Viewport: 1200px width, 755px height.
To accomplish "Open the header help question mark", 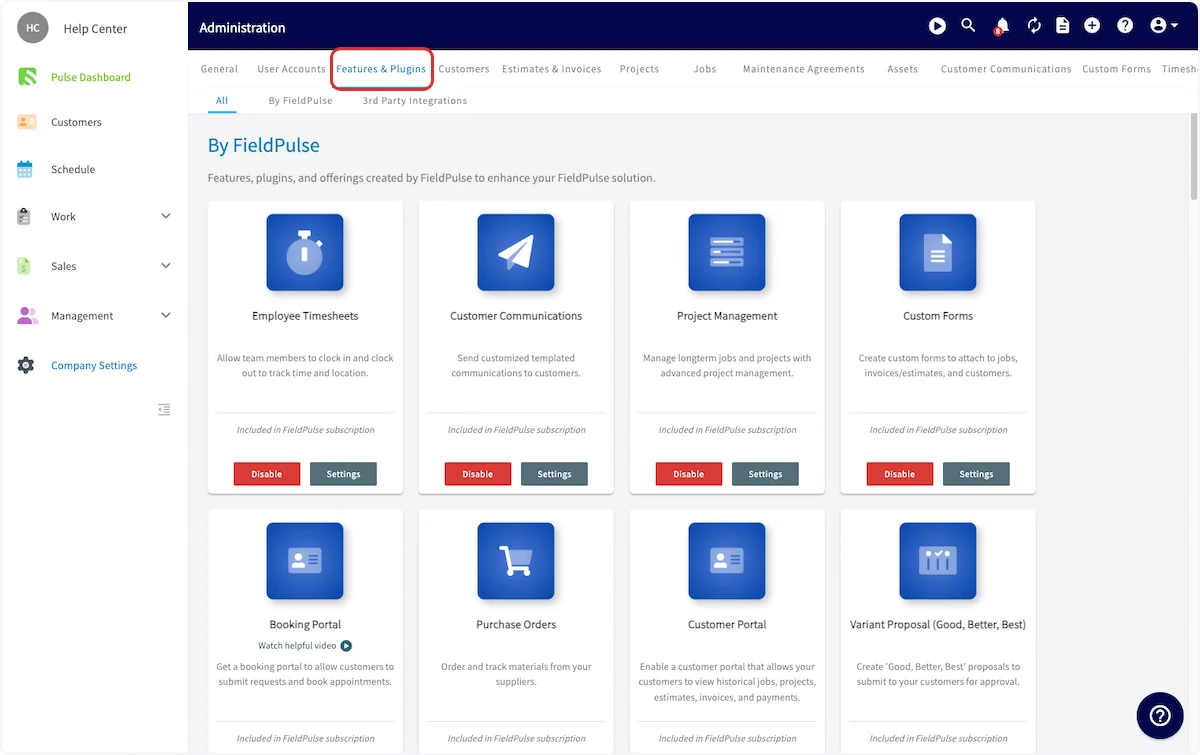I will 1125,26.
